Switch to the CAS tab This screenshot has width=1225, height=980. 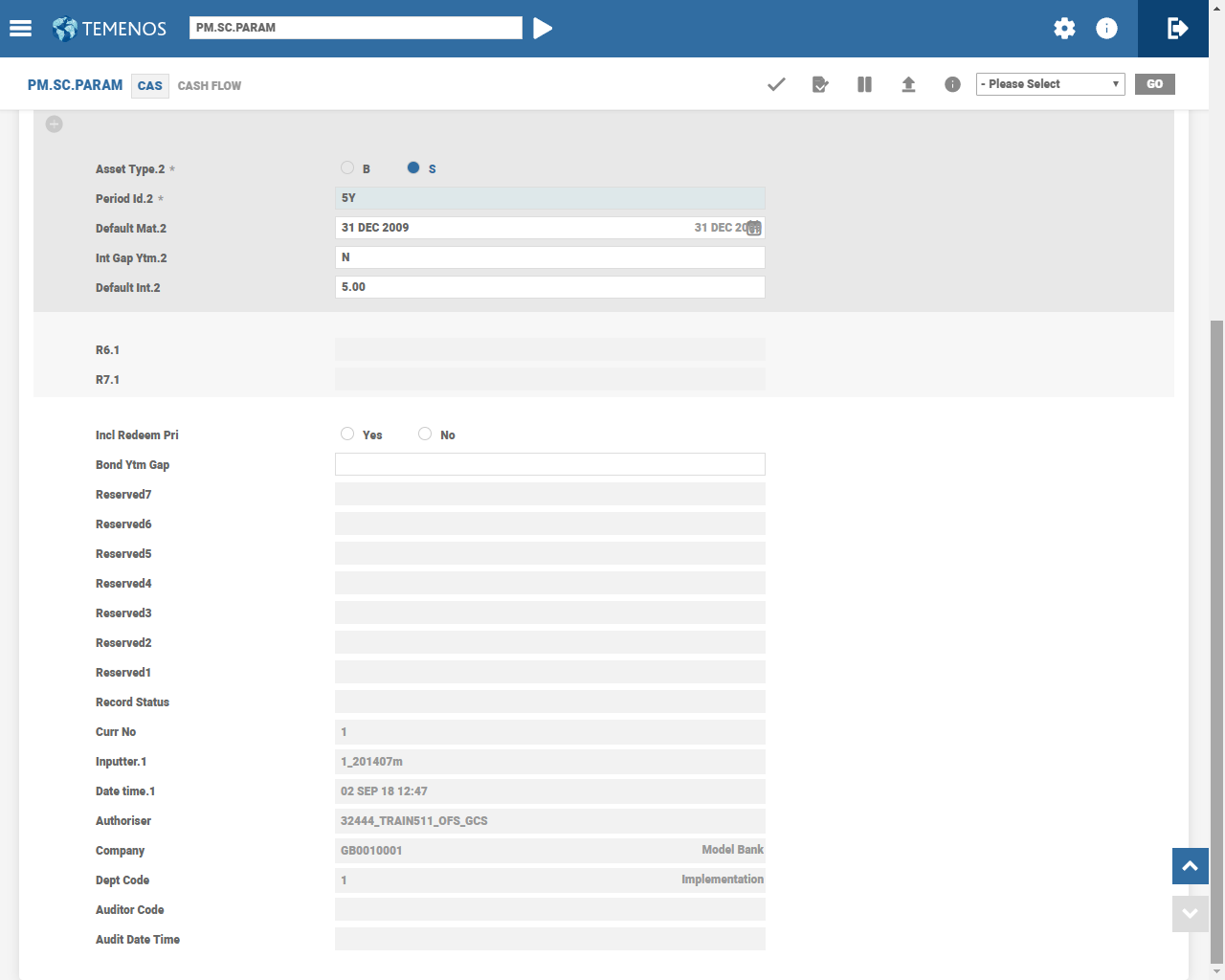point(150,86)
